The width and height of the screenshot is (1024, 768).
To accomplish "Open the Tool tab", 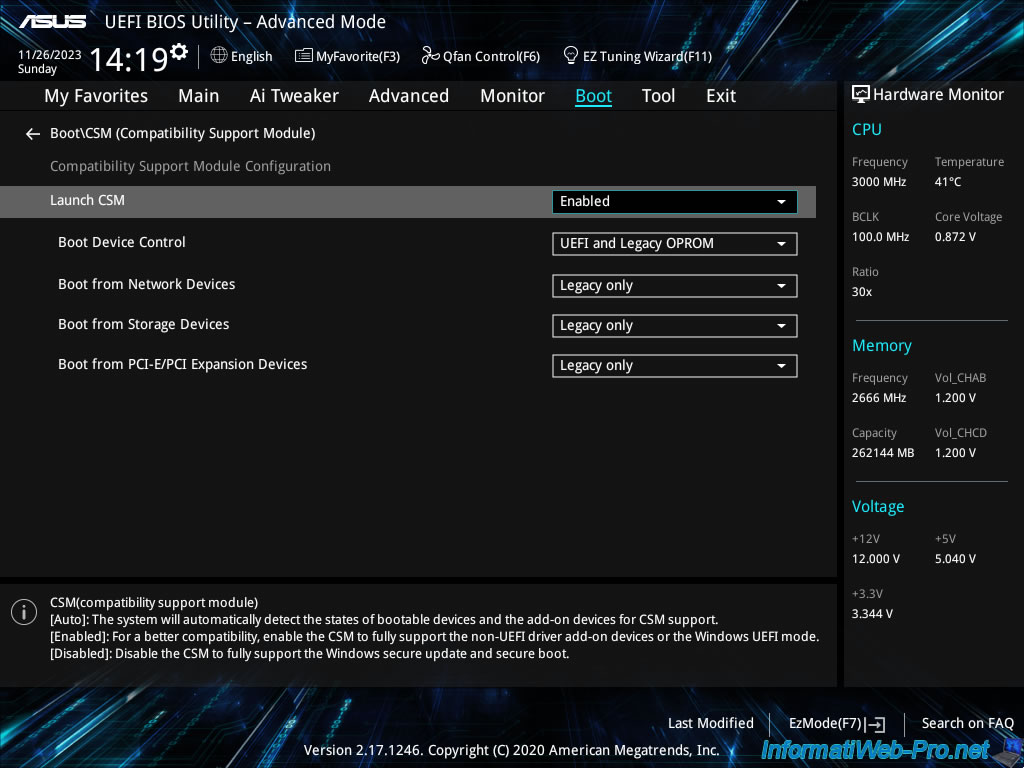I will click(x=658, y=96).
